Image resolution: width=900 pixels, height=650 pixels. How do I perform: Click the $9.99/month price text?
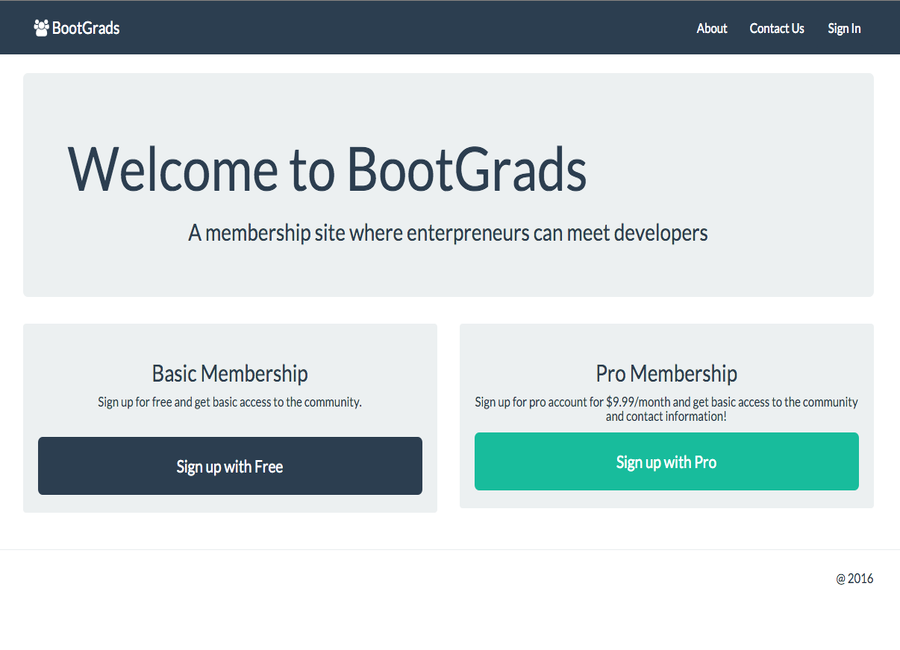[x=638, y=402]
